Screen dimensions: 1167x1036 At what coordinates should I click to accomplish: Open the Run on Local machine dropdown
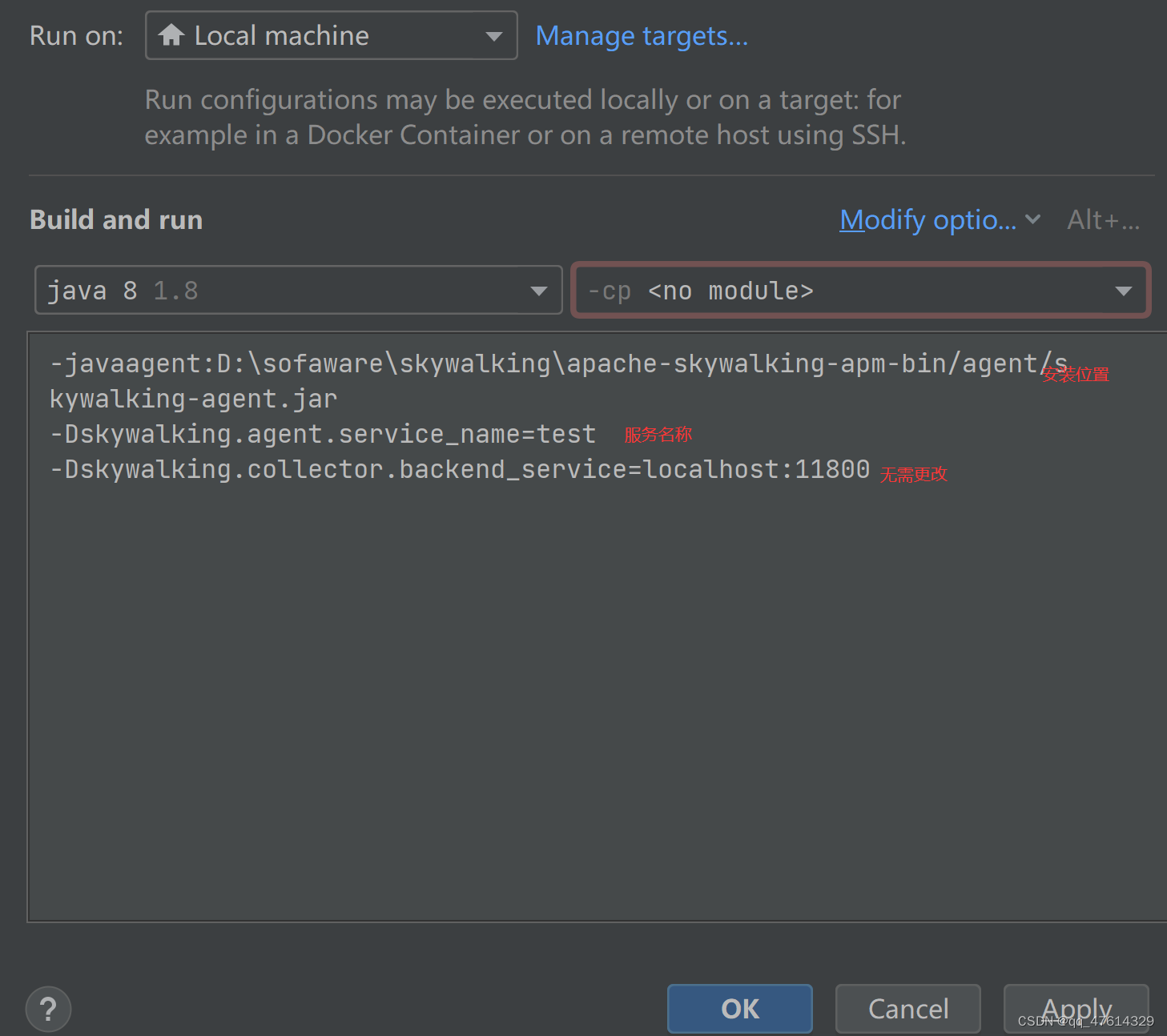coord(331,35)
